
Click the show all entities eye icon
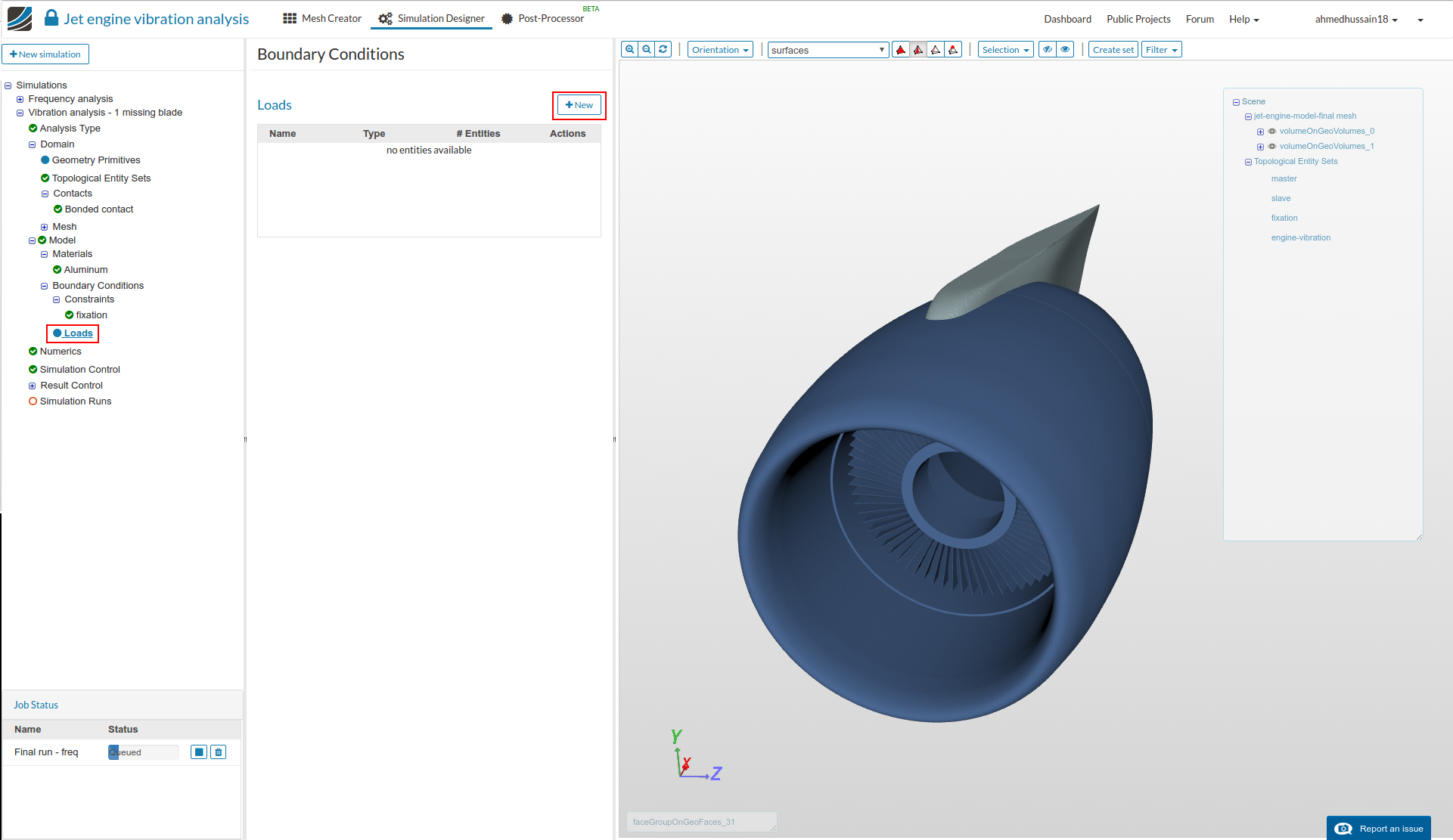click(1065, 50)
